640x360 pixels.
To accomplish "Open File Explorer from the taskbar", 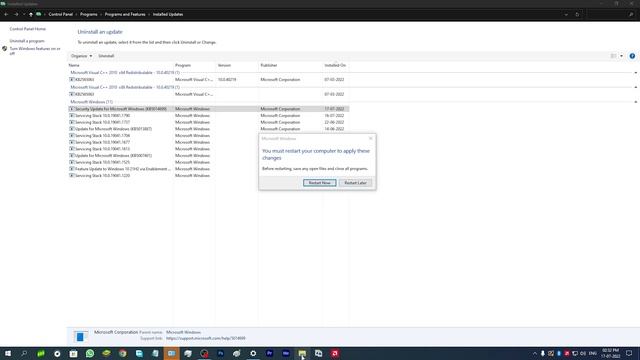I will (302, 353).
